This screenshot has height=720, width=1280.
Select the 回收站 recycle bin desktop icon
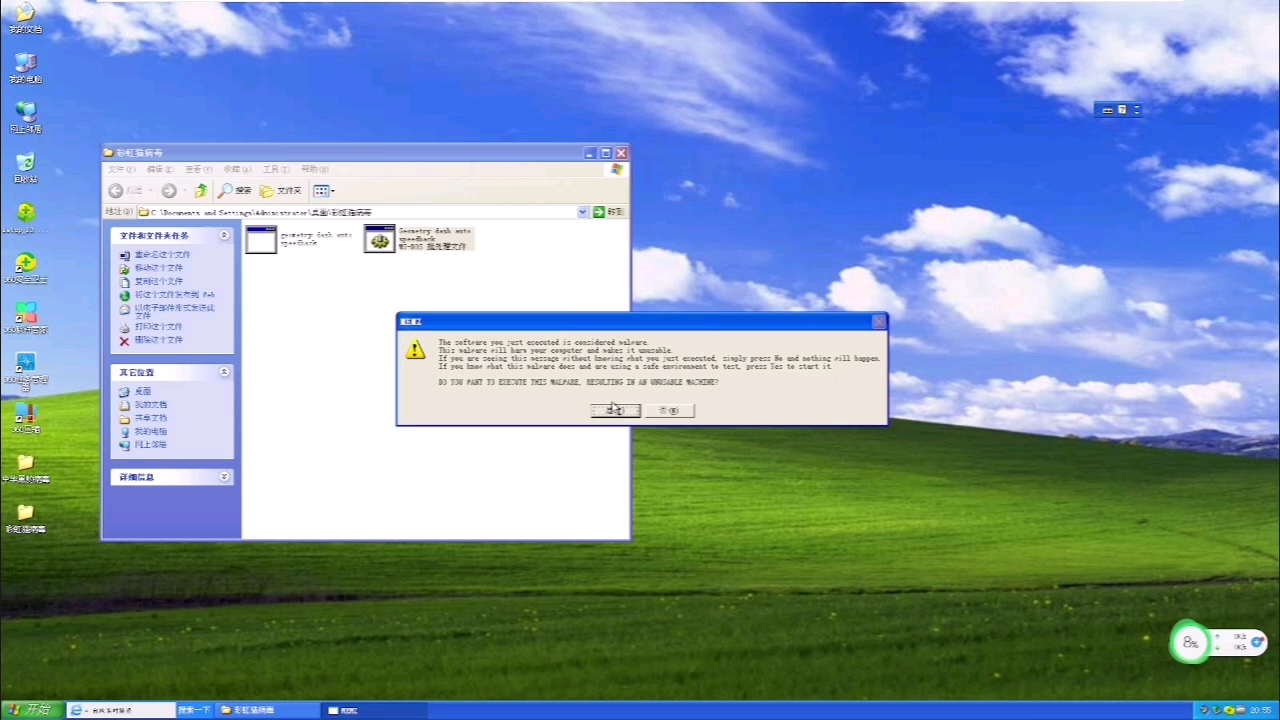[25, 167]
